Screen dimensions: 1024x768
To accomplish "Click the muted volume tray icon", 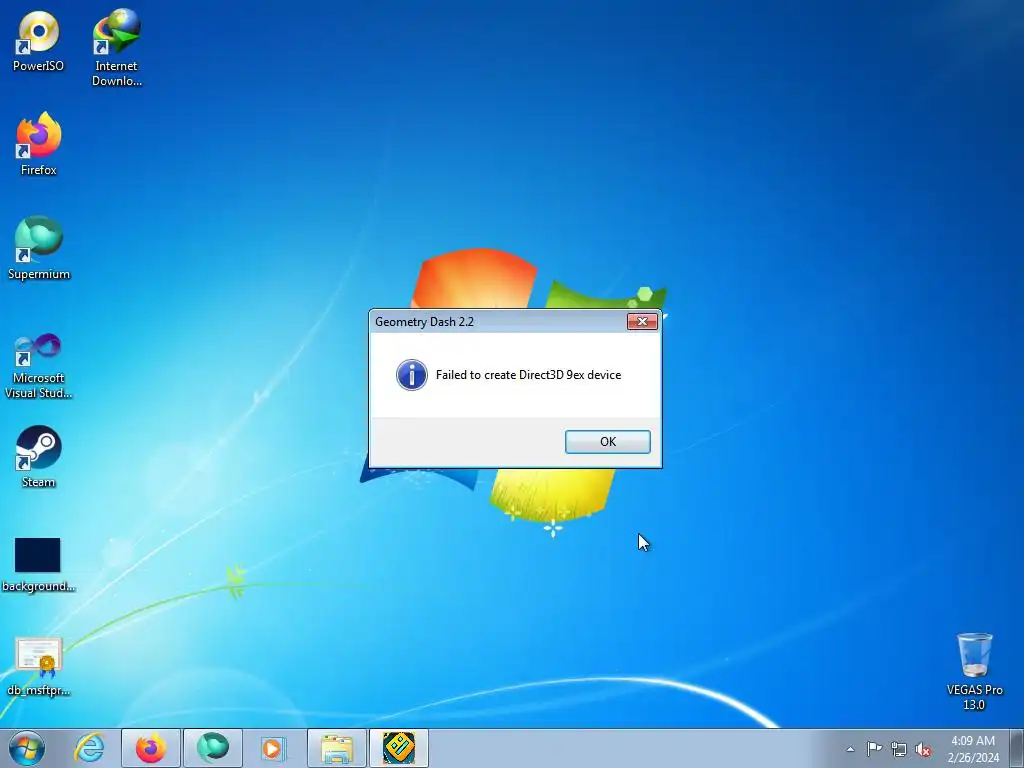I will tap(923, 750).
